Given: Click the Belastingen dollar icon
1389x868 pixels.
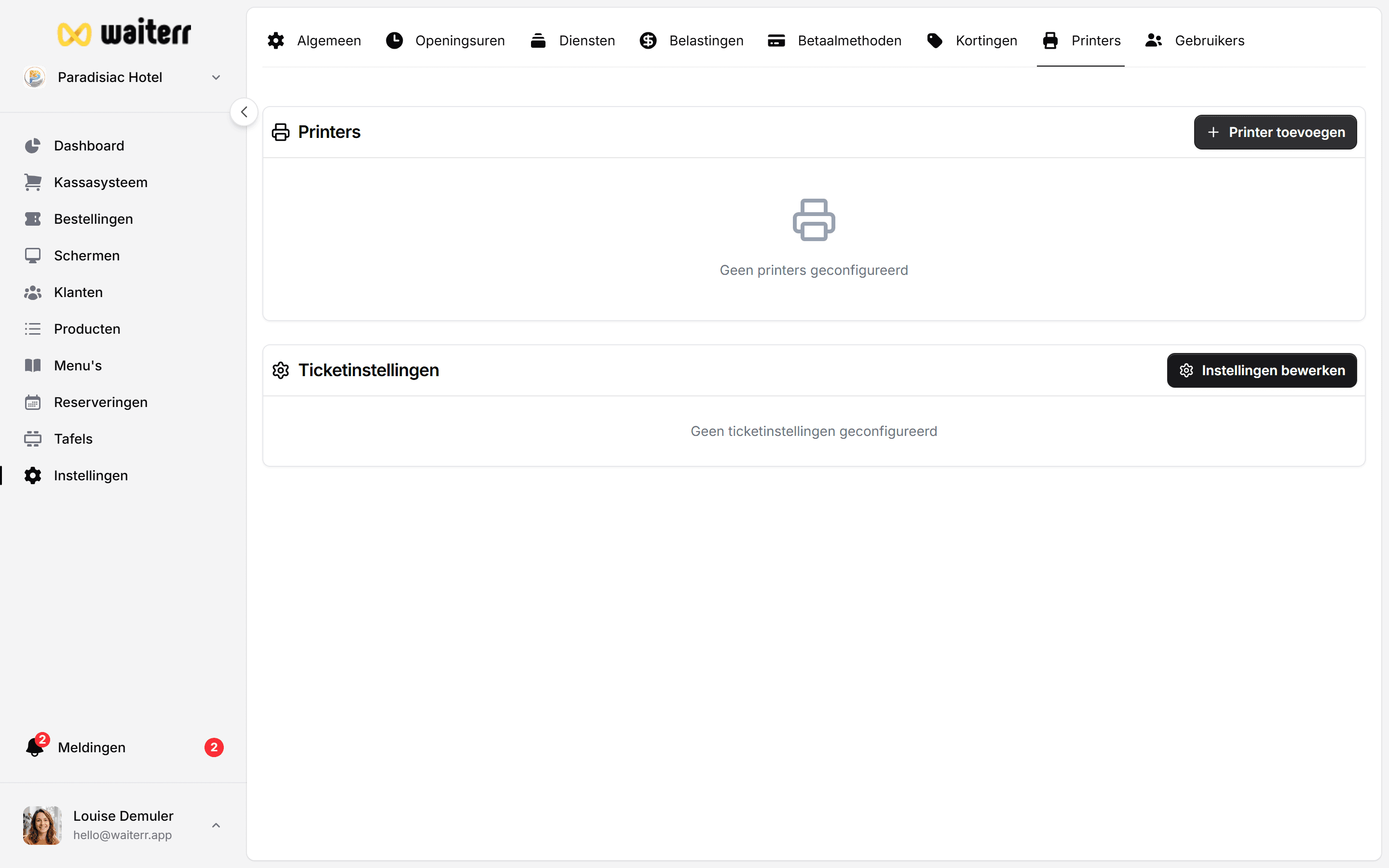Looking at the screenshot, I should point(648,41).
